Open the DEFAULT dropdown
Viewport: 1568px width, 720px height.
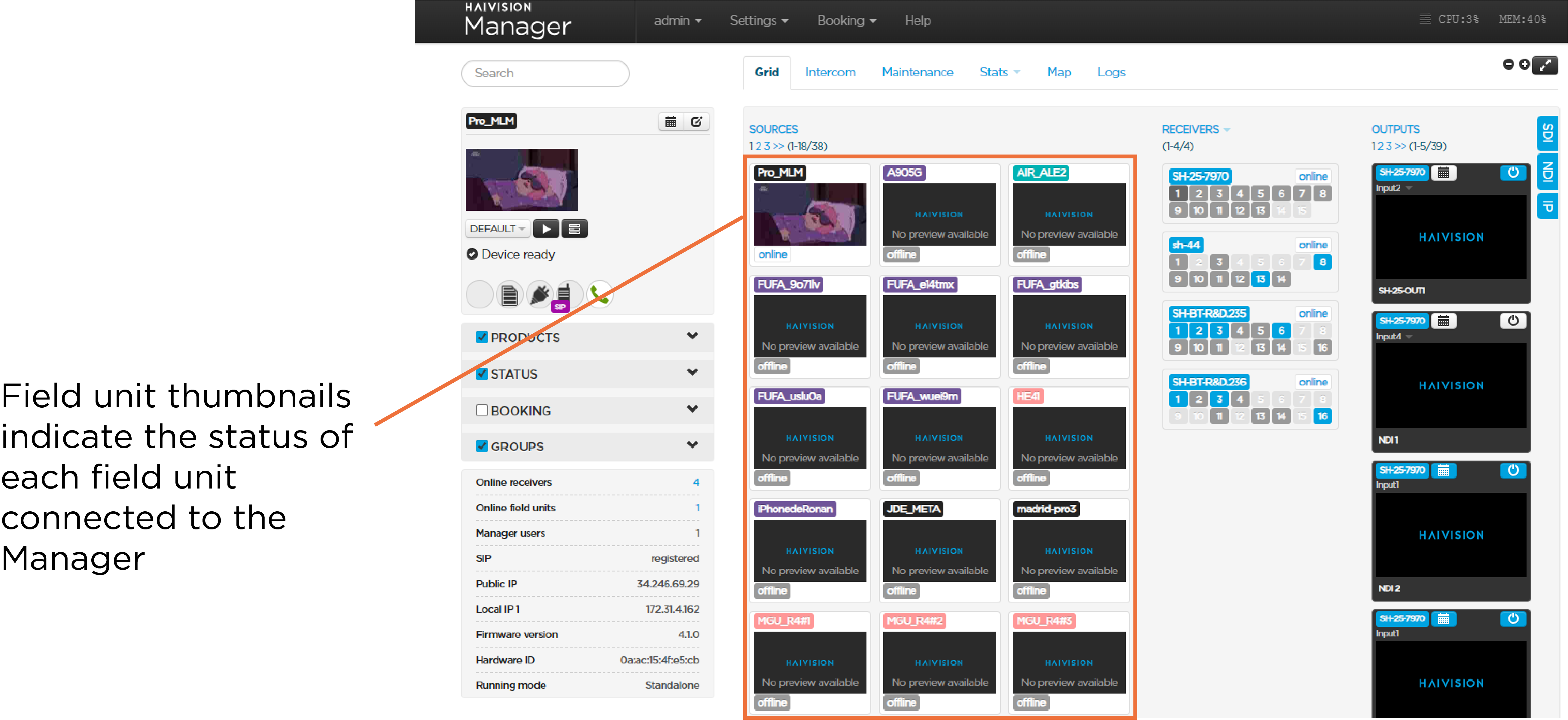tap(497, 229)
